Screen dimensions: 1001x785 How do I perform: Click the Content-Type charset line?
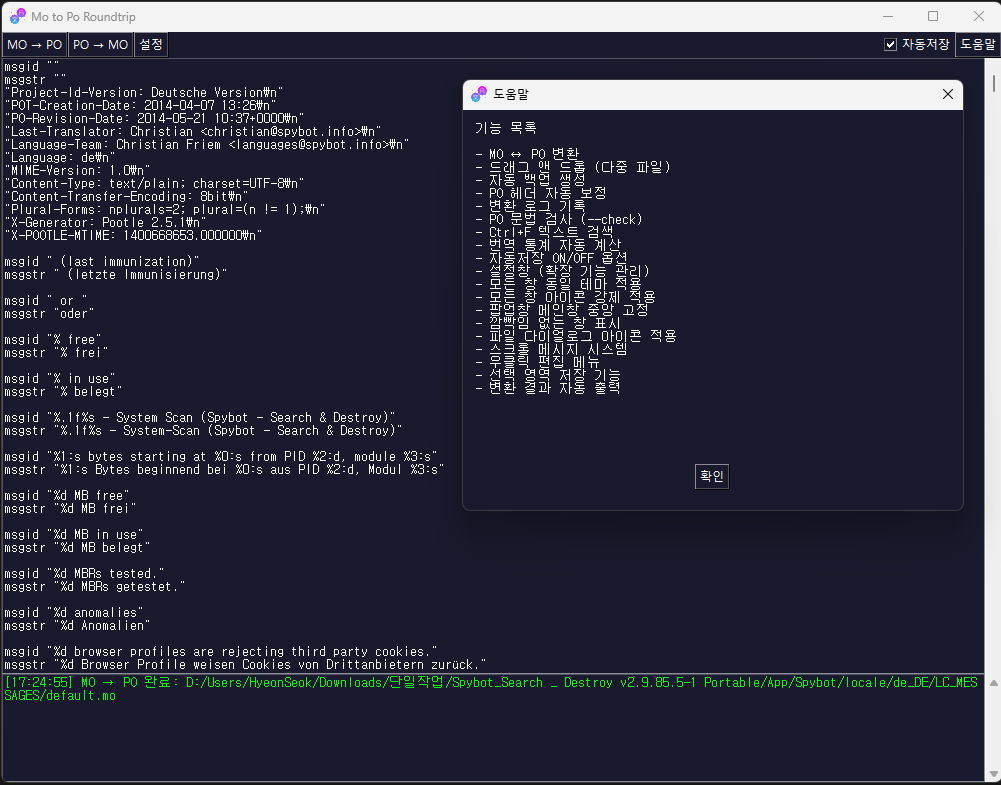click(x=154, y=183)
